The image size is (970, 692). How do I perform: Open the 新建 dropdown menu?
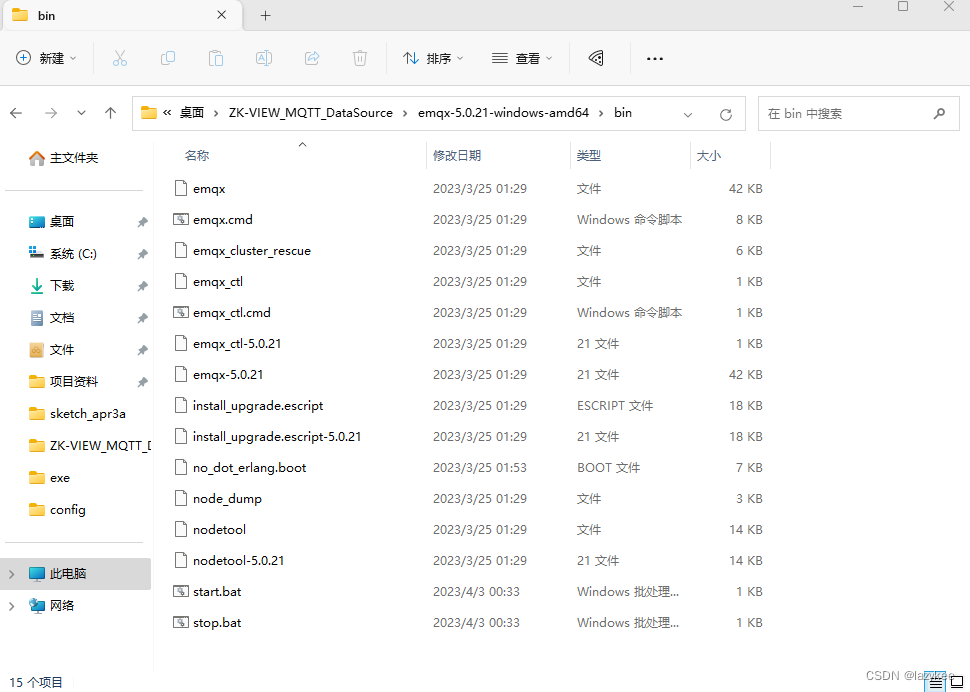(x=46, y=58)
